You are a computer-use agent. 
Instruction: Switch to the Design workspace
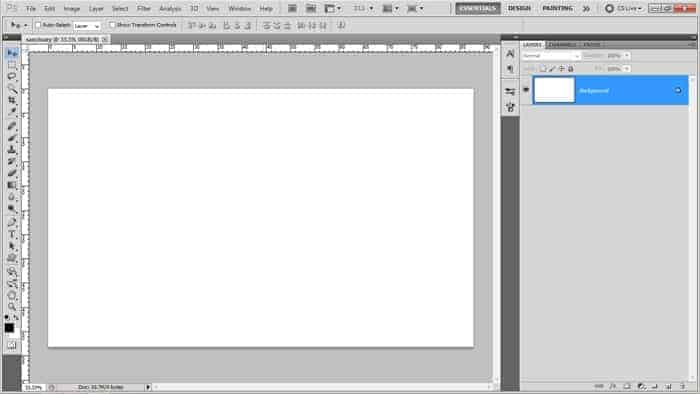coord(519,8)
